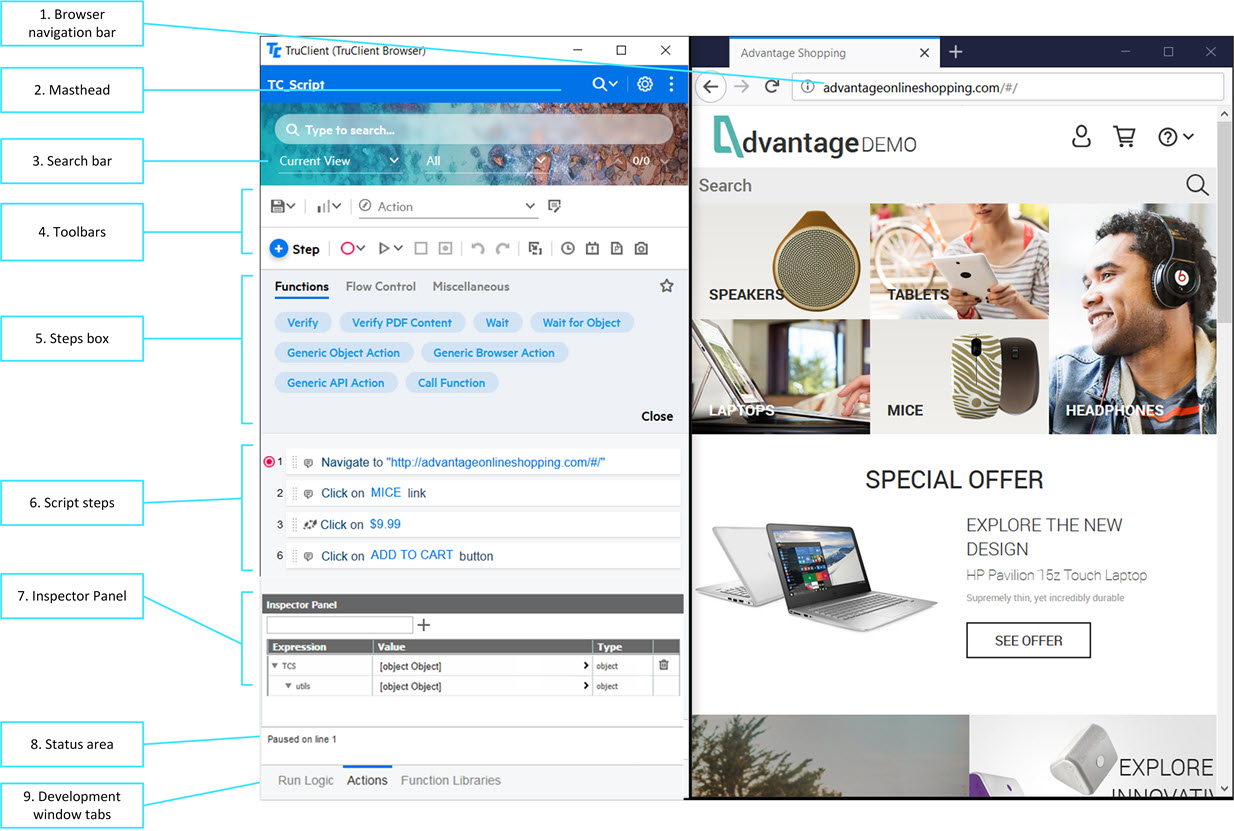The image size is (1234, 831).
Task: Click the Wait for Object button
Action: (x=581, y=323)
